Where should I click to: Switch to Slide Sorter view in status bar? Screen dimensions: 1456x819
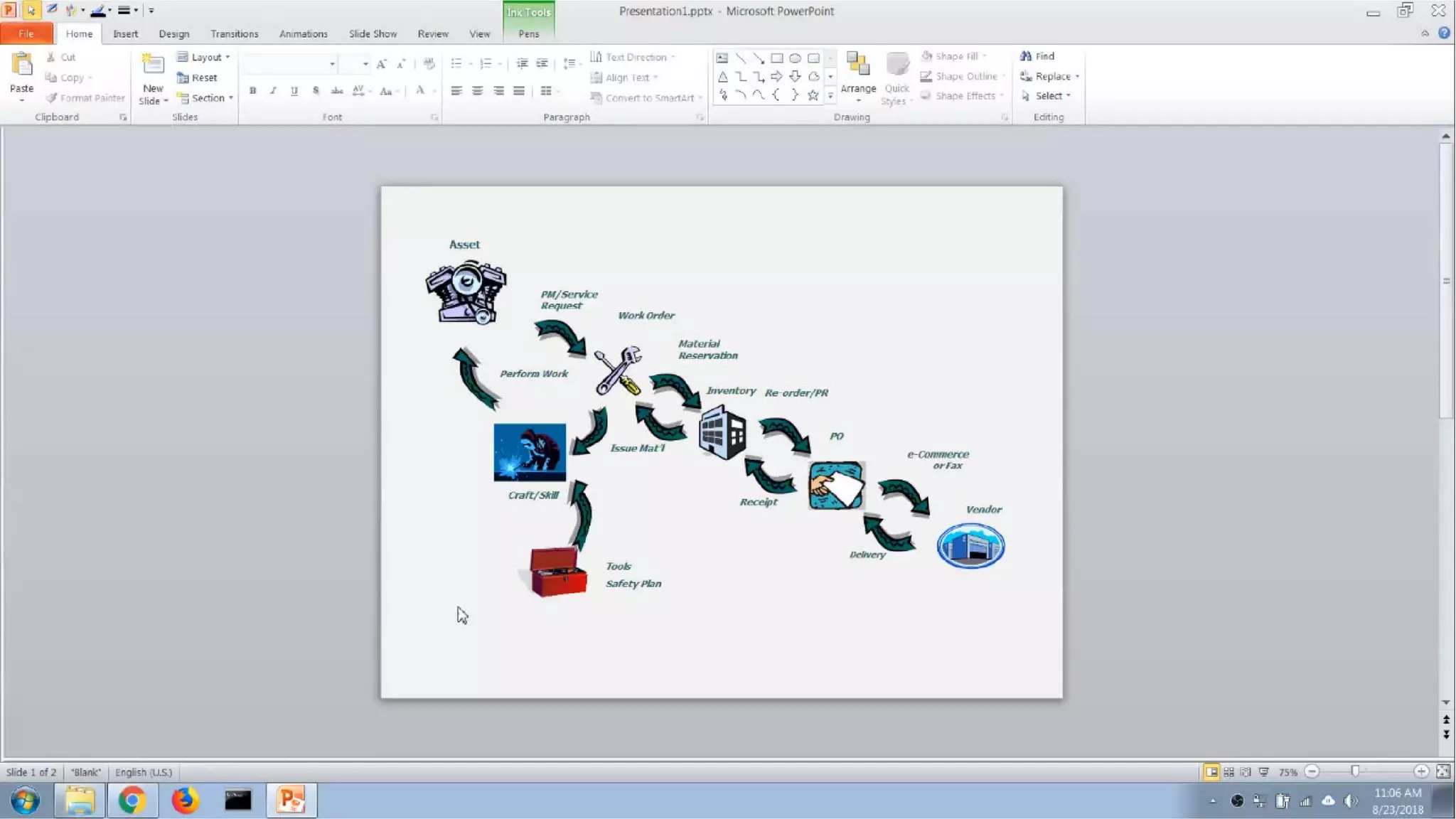[1228, 772]
